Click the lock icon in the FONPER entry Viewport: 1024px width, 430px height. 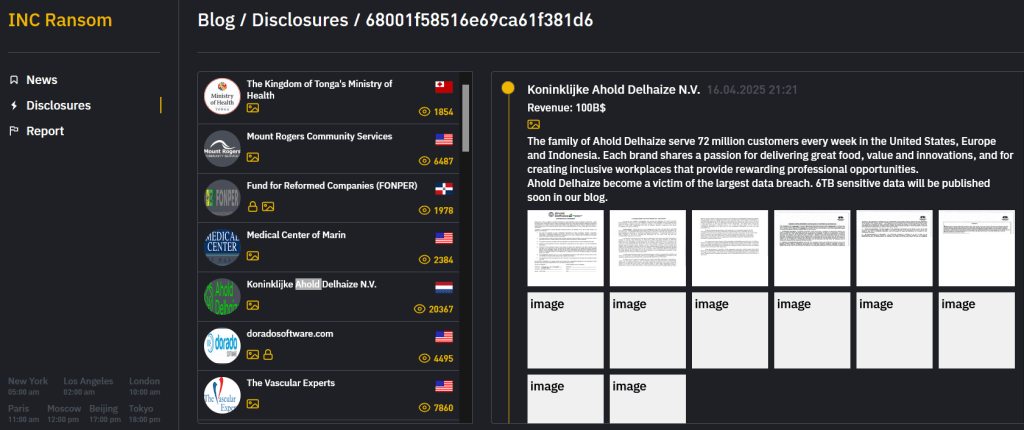point(253,206)
